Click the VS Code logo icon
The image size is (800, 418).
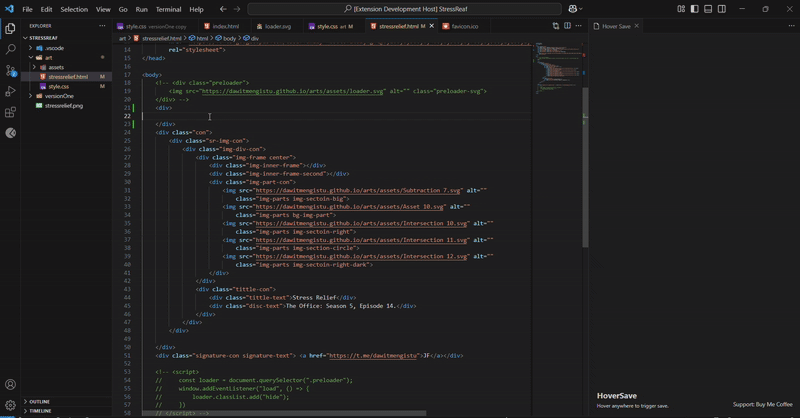tap(9, 9)
